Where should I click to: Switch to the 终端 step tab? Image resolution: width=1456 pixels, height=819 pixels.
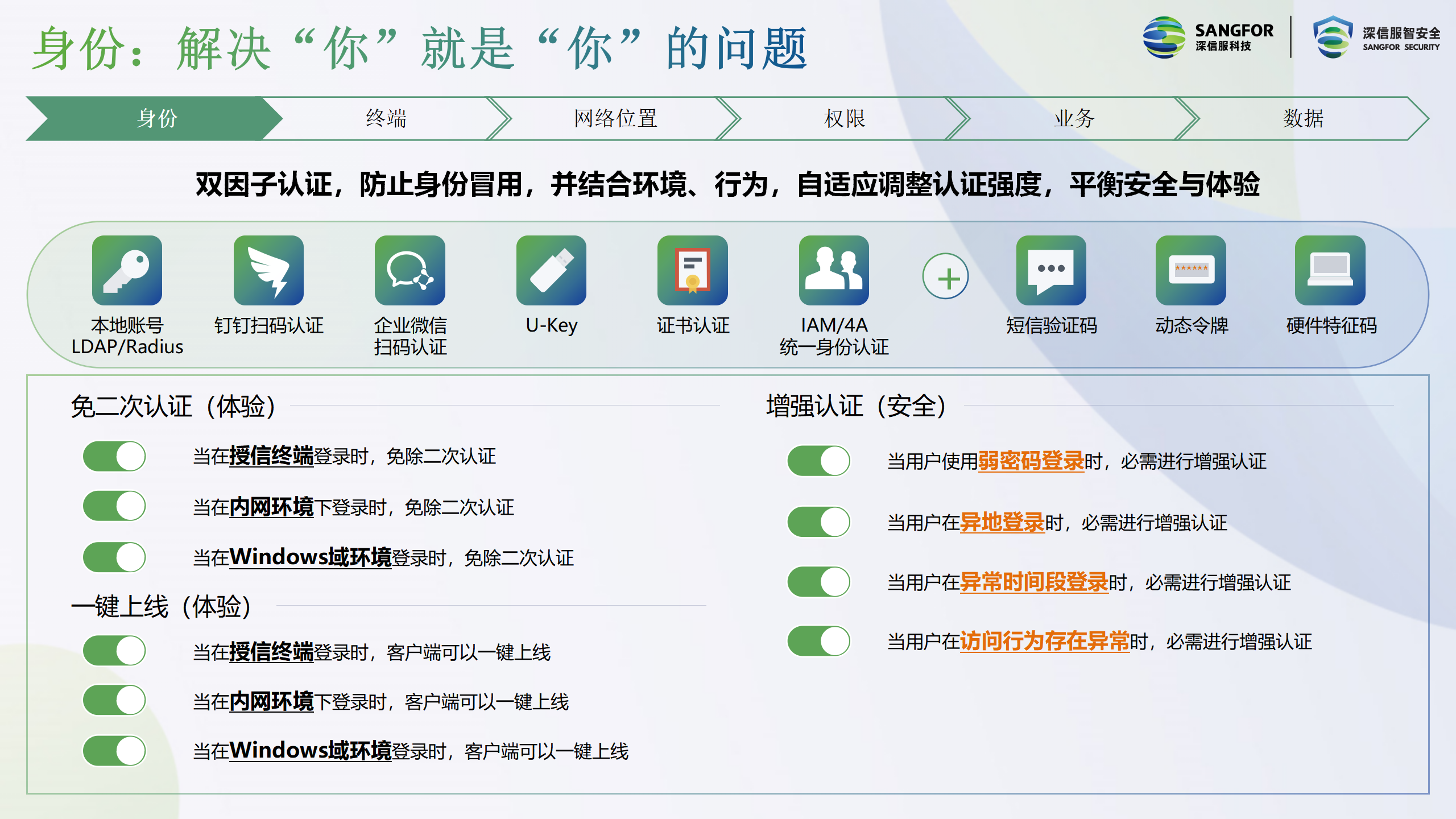click(x=386, y=118)
